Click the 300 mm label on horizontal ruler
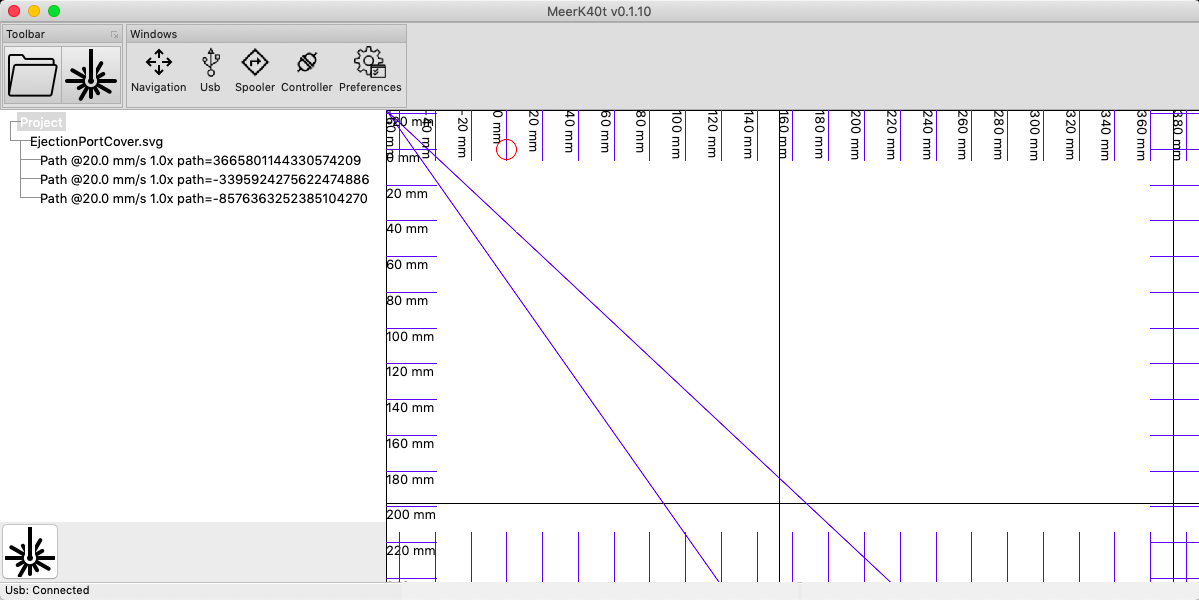1199x600 pixels. 1035,134
